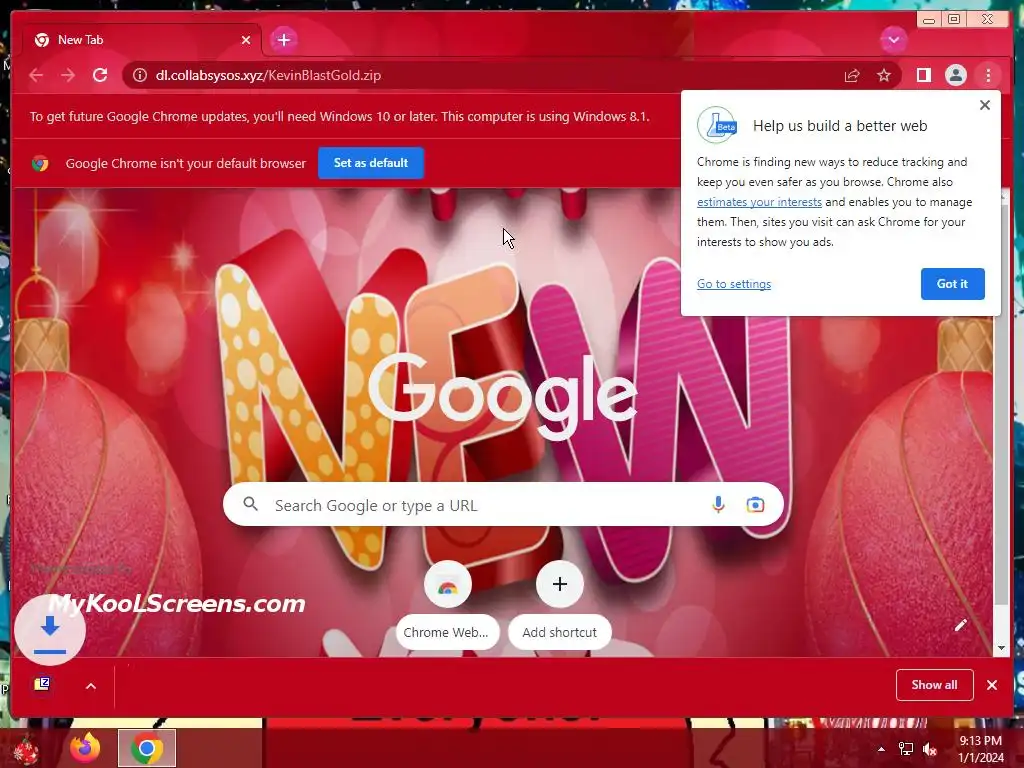This screenshot has width=1024, height=768.
Task: Start voice search with the microphone icon
Action: point(718,505)
